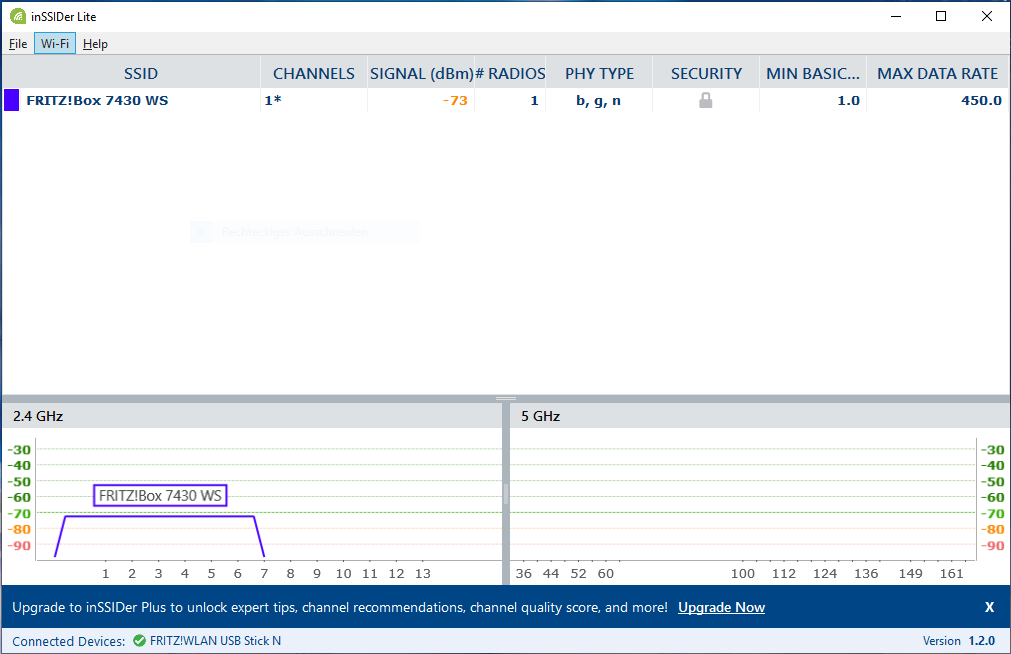Sort by SECURITY column header

click(x=706, y=74)
